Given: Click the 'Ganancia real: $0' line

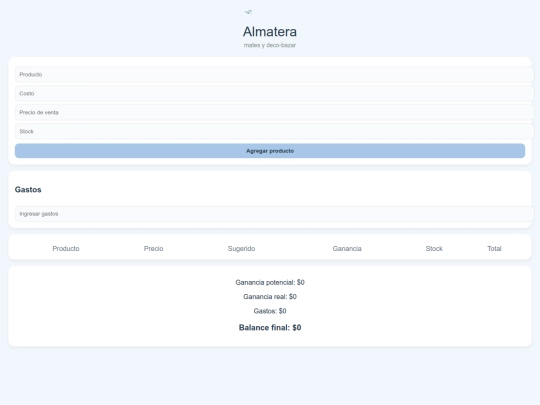Looking at the screenshot, I should [270, 297].
